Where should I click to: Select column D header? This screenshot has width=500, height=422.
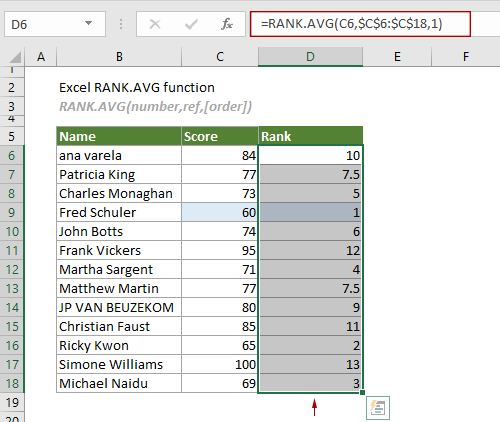point(310,57)
